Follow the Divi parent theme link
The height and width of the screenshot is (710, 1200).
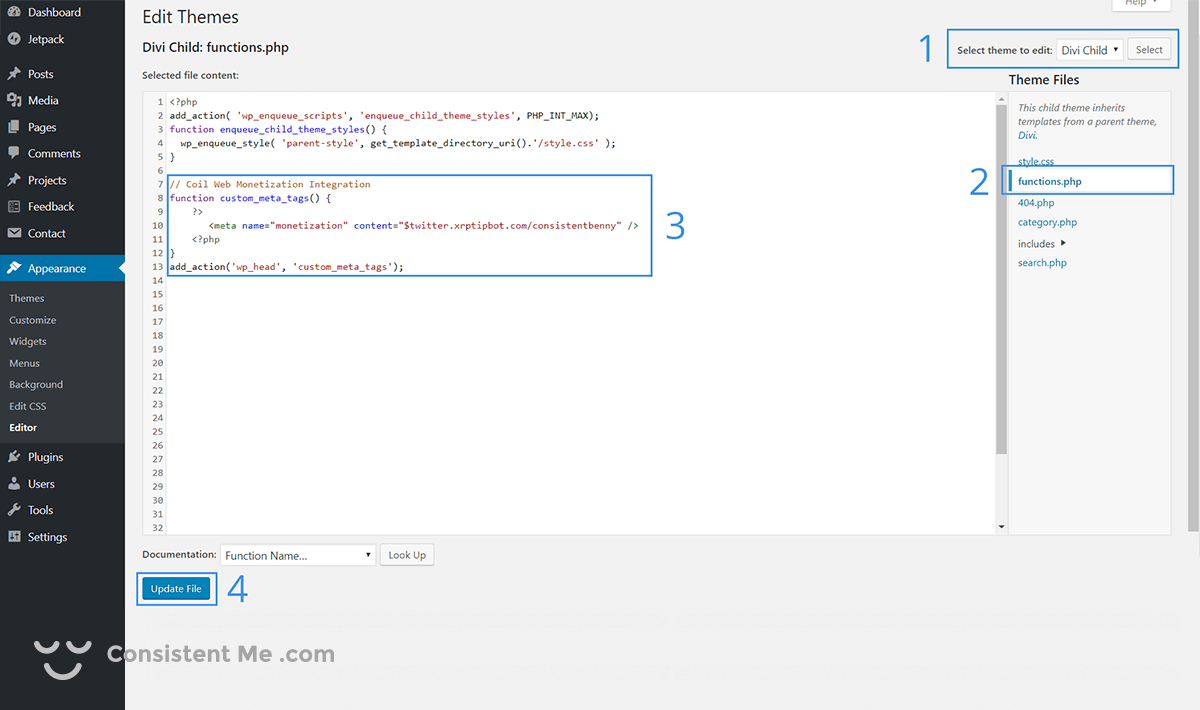pyautogui.click(x=1027, y=135)
